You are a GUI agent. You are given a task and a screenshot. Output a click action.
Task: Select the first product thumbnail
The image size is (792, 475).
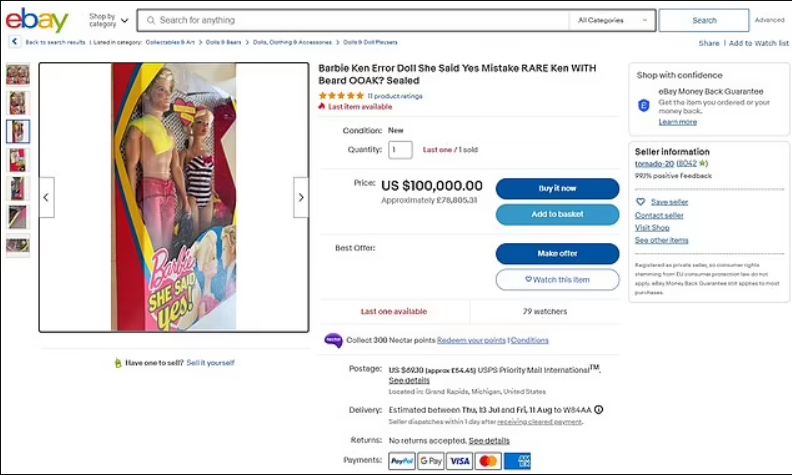18,74
